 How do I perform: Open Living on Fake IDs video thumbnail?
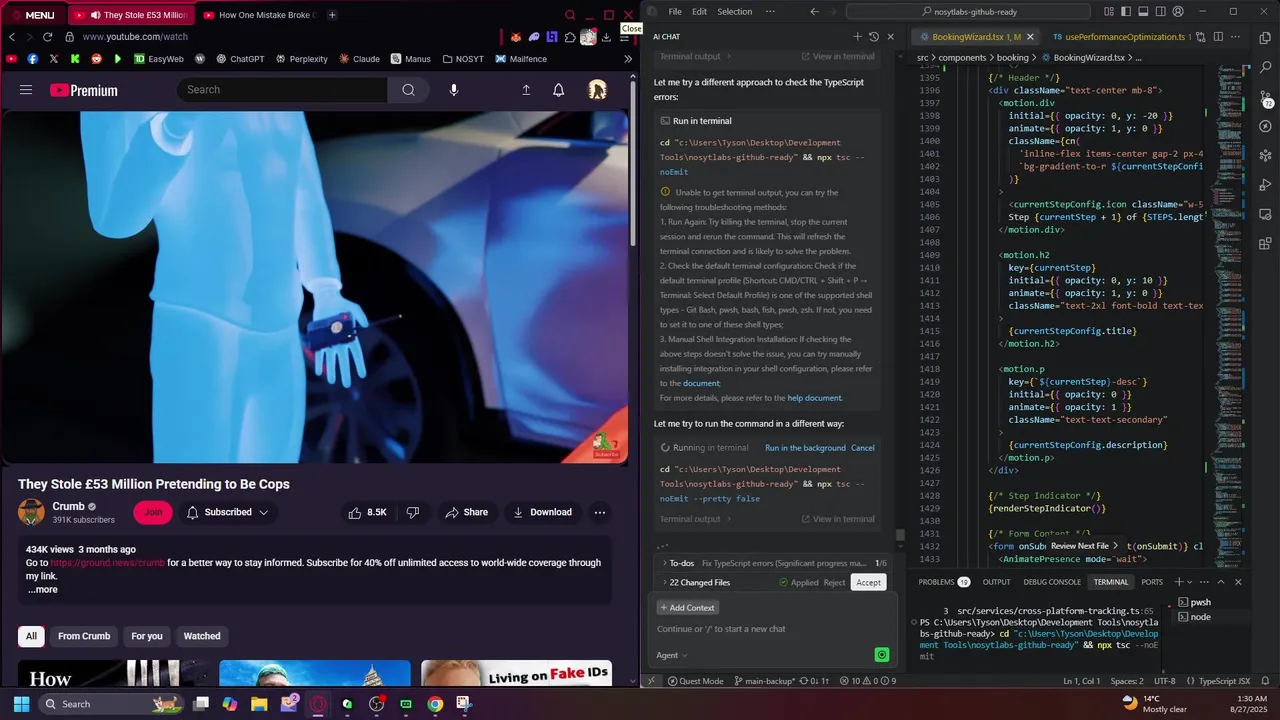[516, 674]
